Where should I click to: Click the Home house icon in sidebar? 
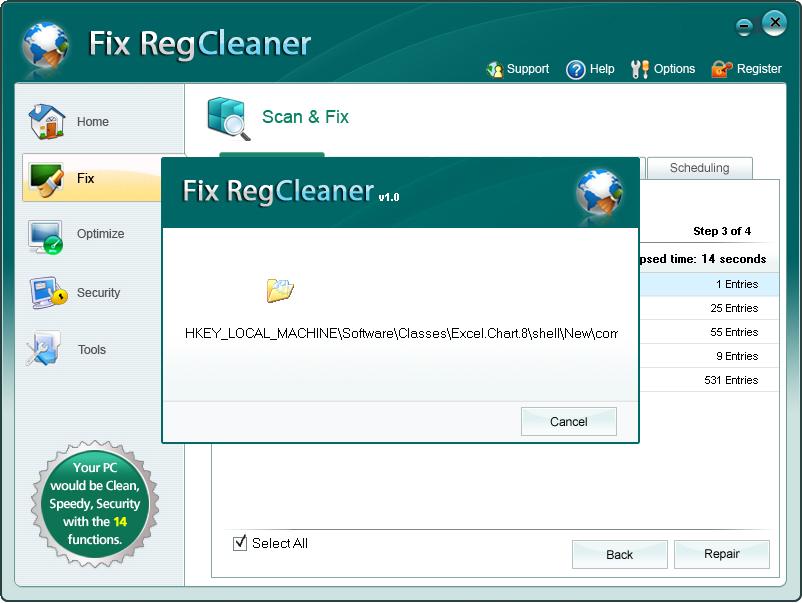46,121
